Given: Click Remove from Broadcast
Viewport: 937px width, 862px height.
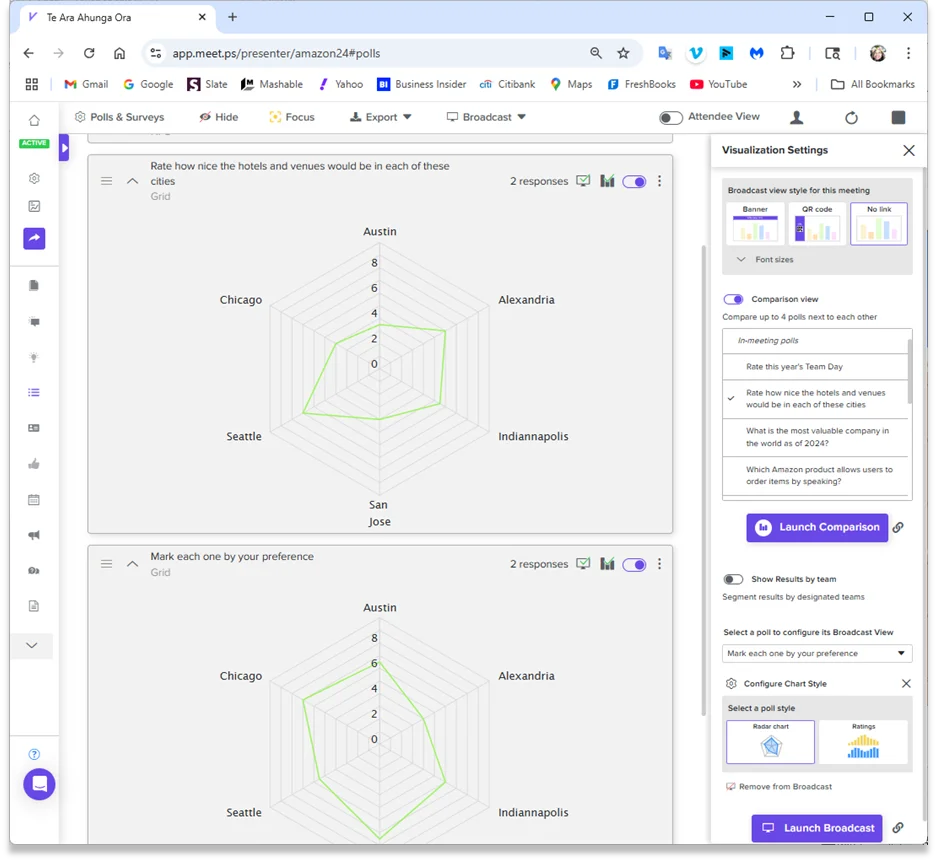Looking at the screenshot, I should click(779, 787).
